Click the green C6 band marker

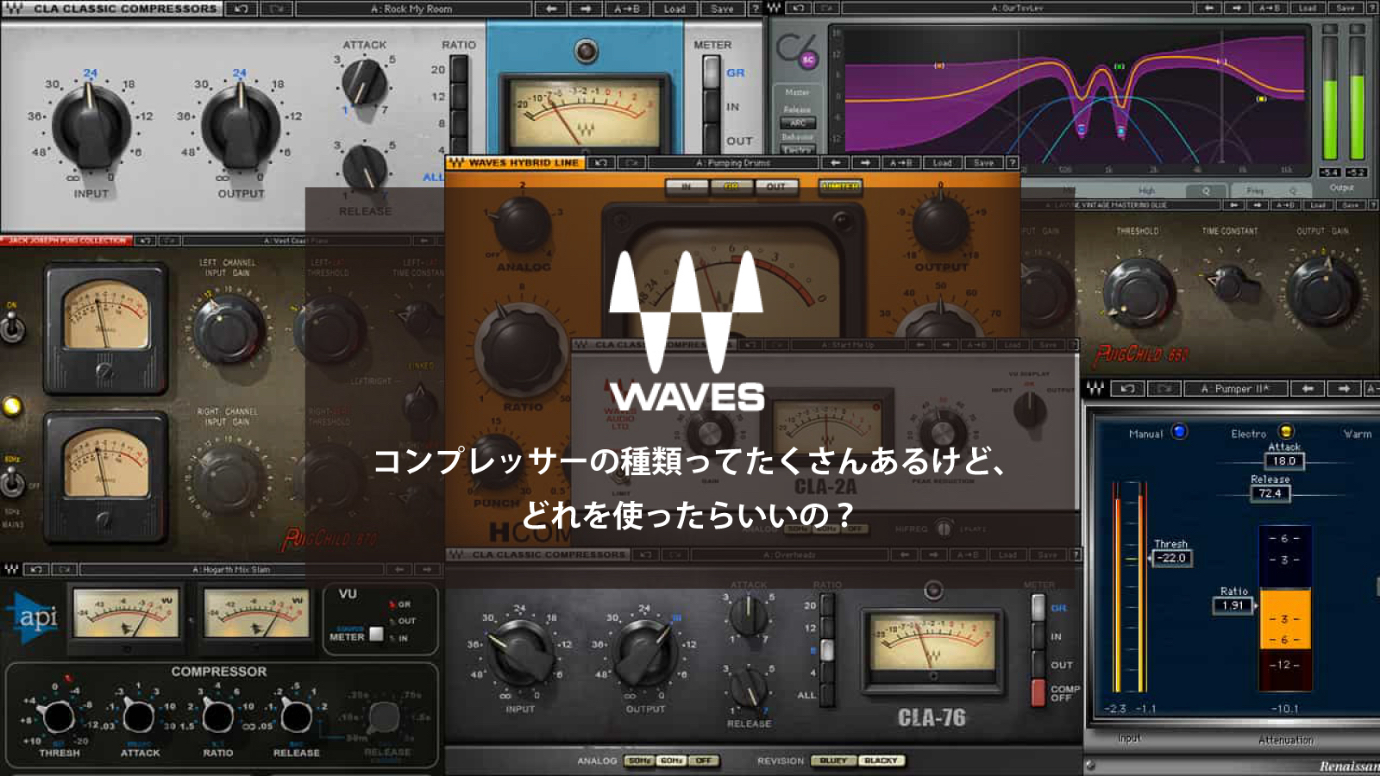(x=1119, y=66)
